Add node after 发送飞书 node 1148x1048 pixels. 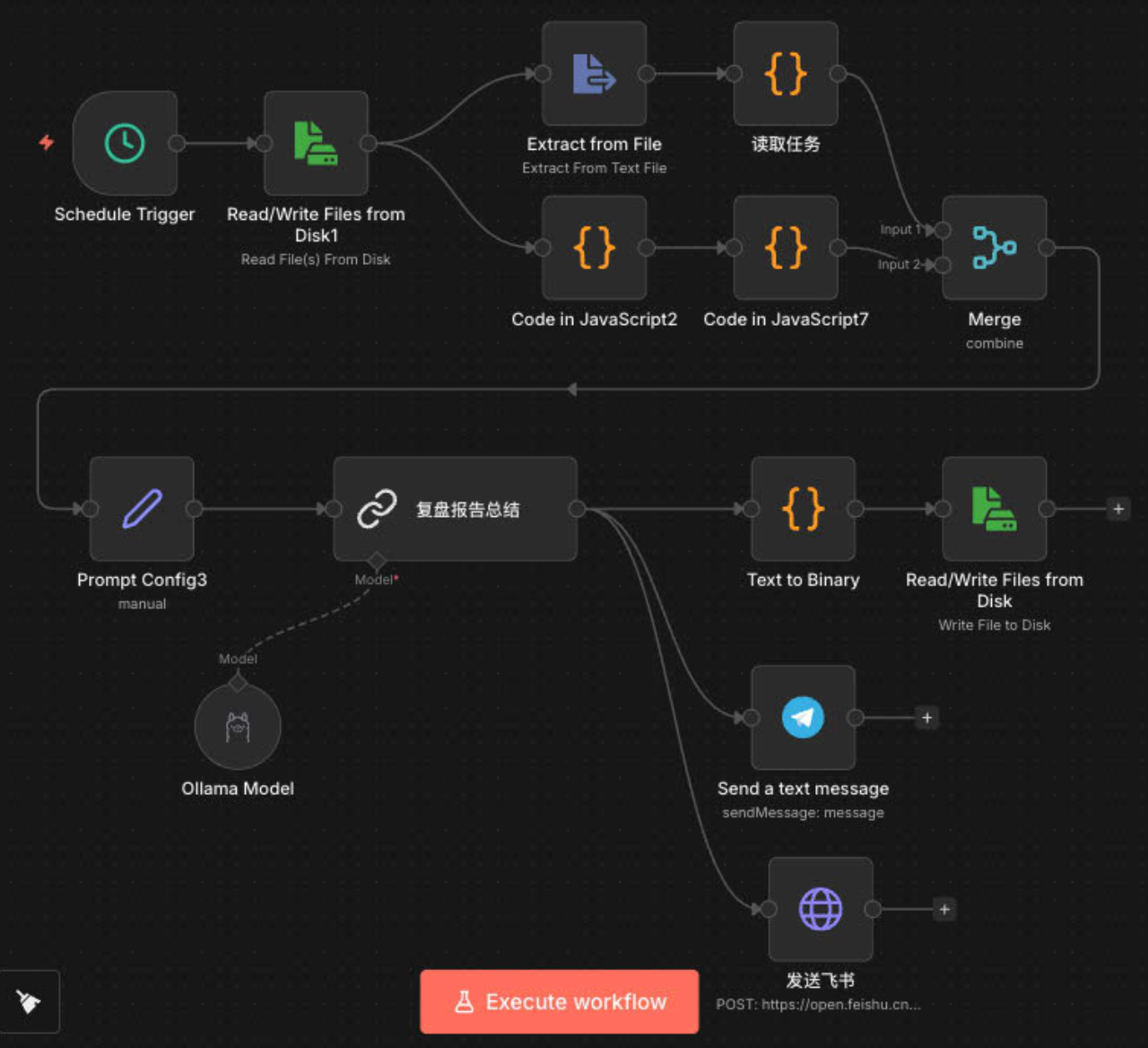944,909
